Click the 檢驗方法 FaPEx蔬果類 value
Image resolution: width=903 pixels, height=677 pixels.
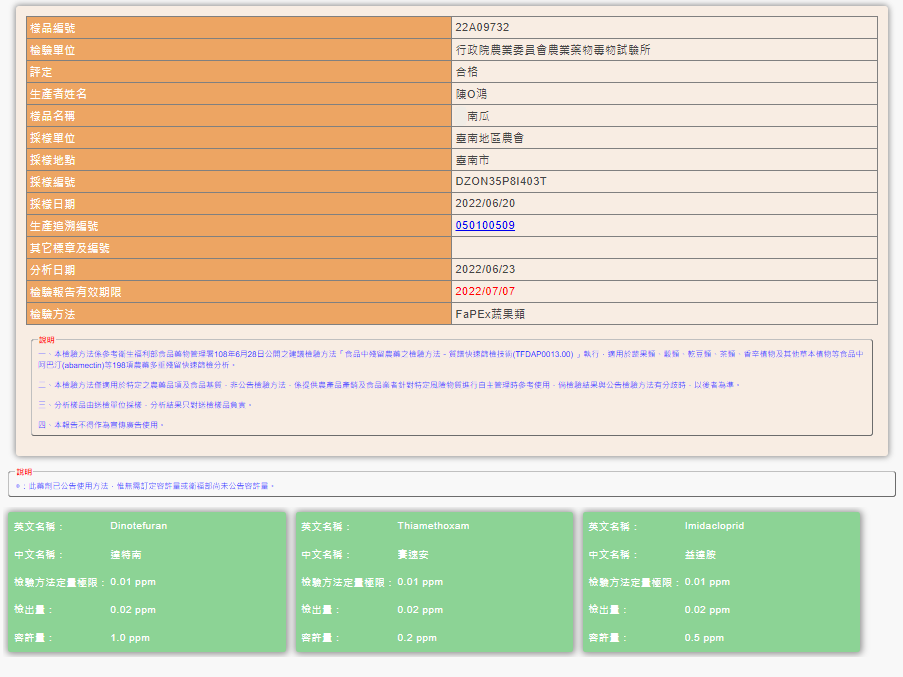point(490,314)
